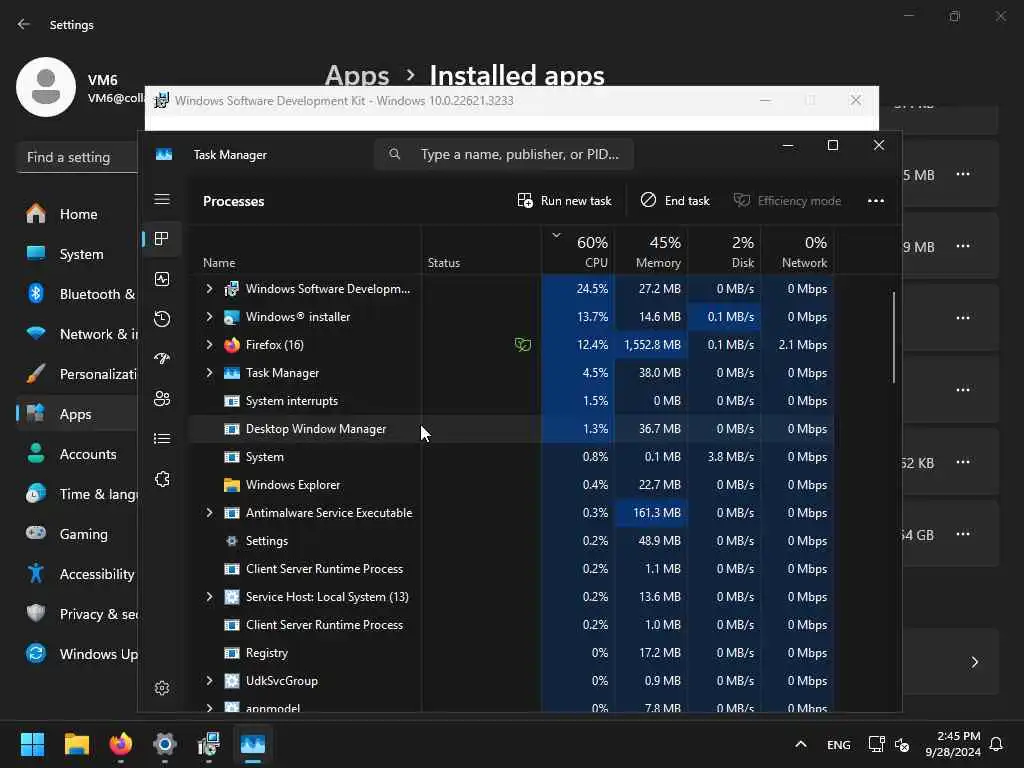Viewport: 1024px width, 768px height.
Task: Click the three-dots more options in Task Manager
Action: (x=876, y=200)
